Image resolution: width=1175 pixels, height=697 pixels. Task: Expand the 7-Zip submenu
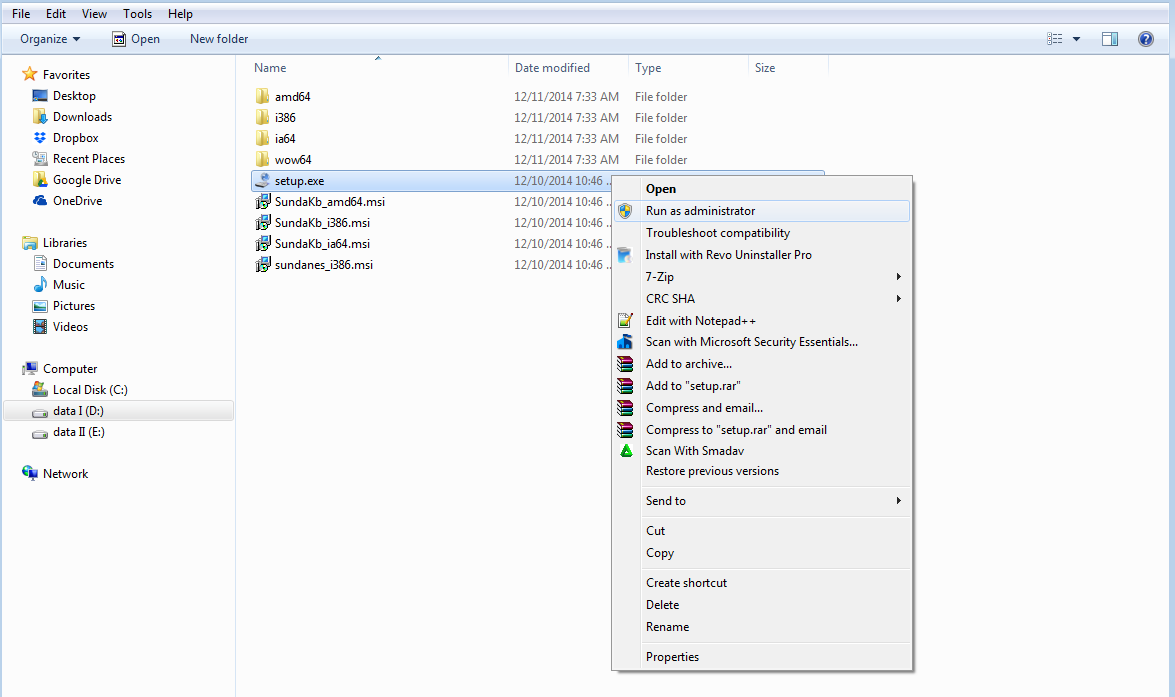(898, 277)
